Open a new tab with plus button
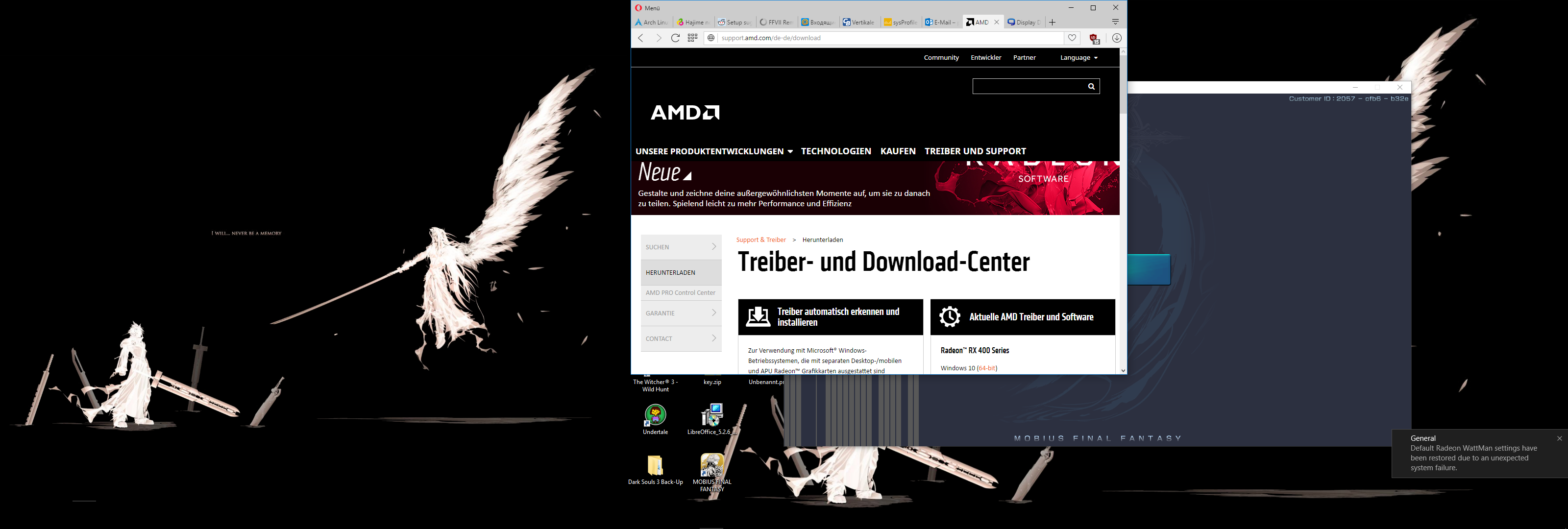1568x529 pixels. click(1052, 22)
